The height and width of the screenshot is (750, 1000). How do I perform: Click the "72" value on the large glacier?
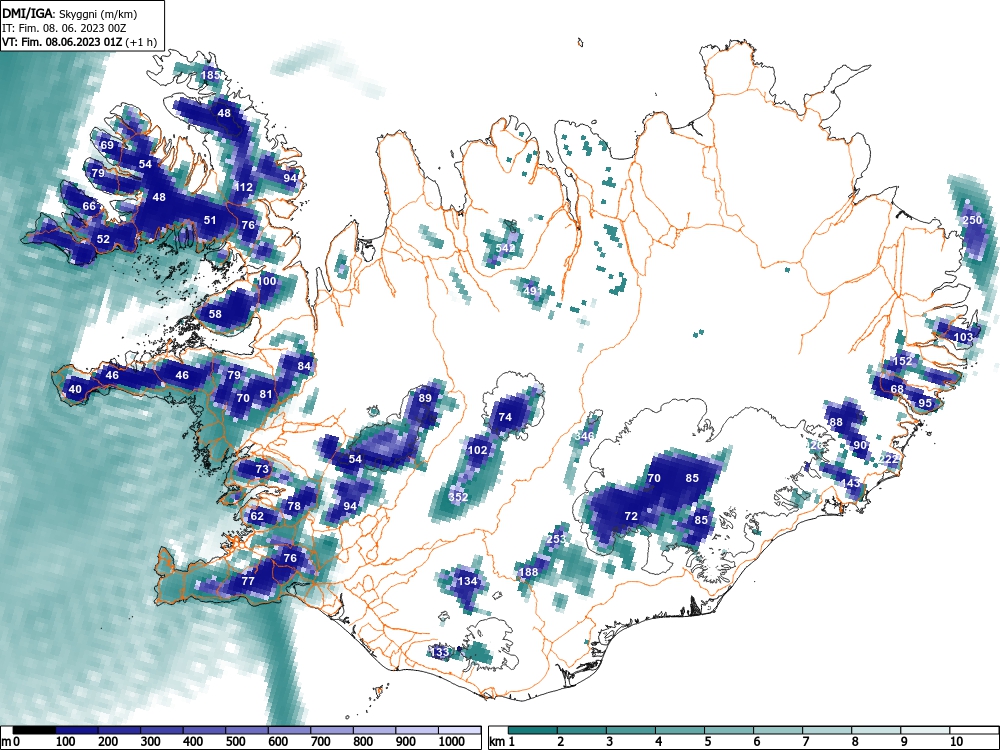[631, 517]
